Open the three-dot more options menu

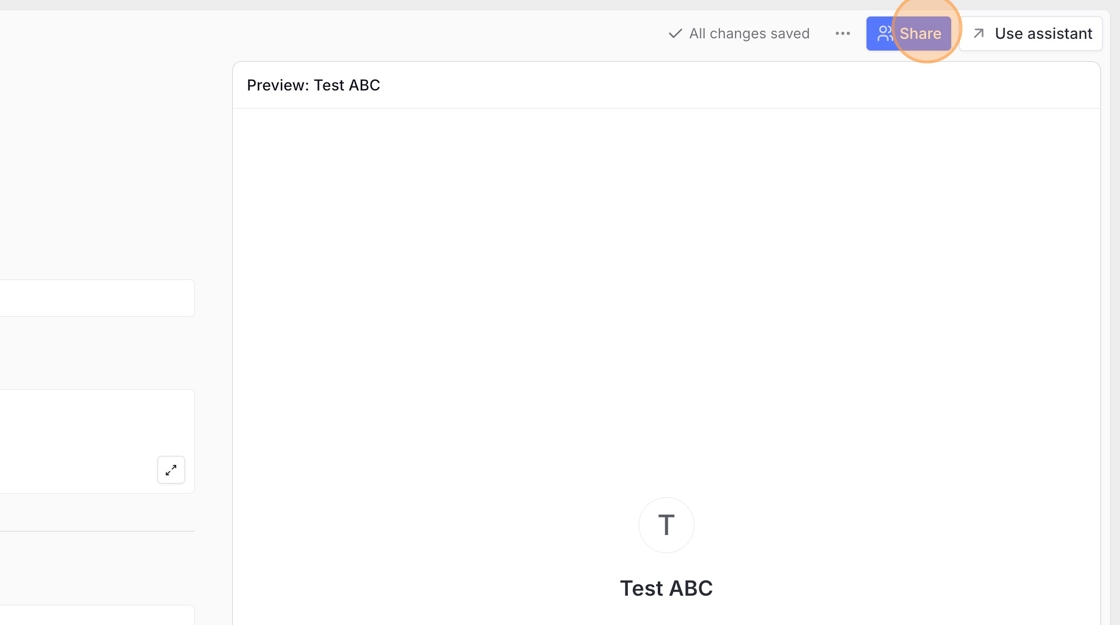tap(843, 33)
